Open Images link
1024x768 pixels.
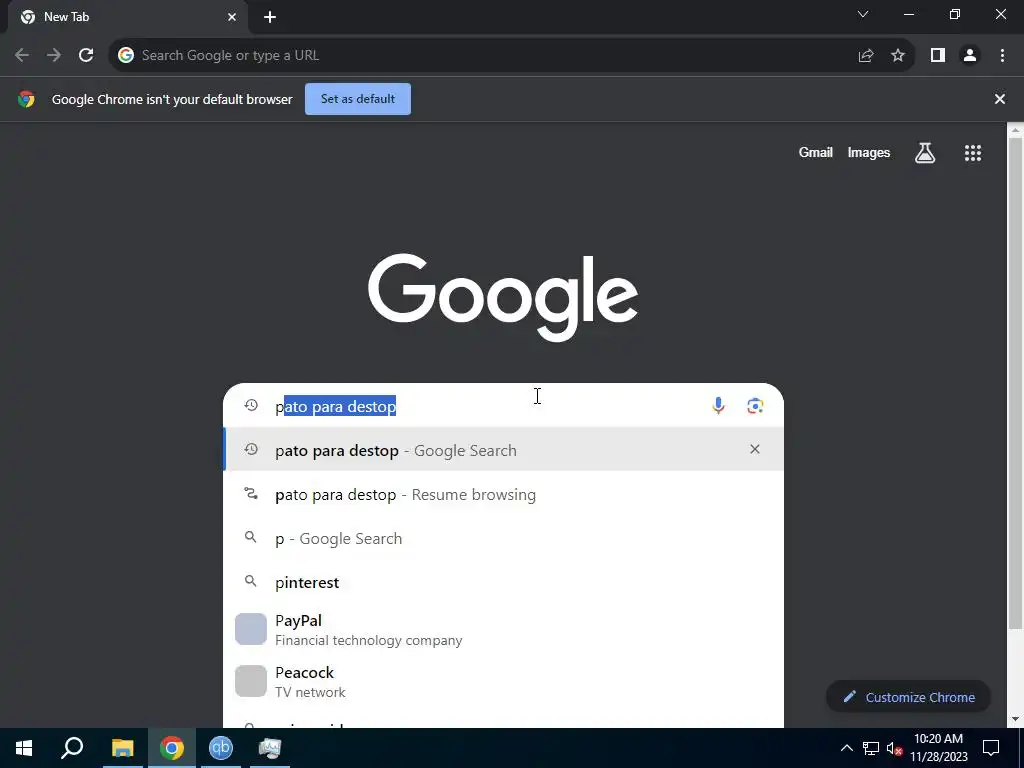tap(869, 153)
